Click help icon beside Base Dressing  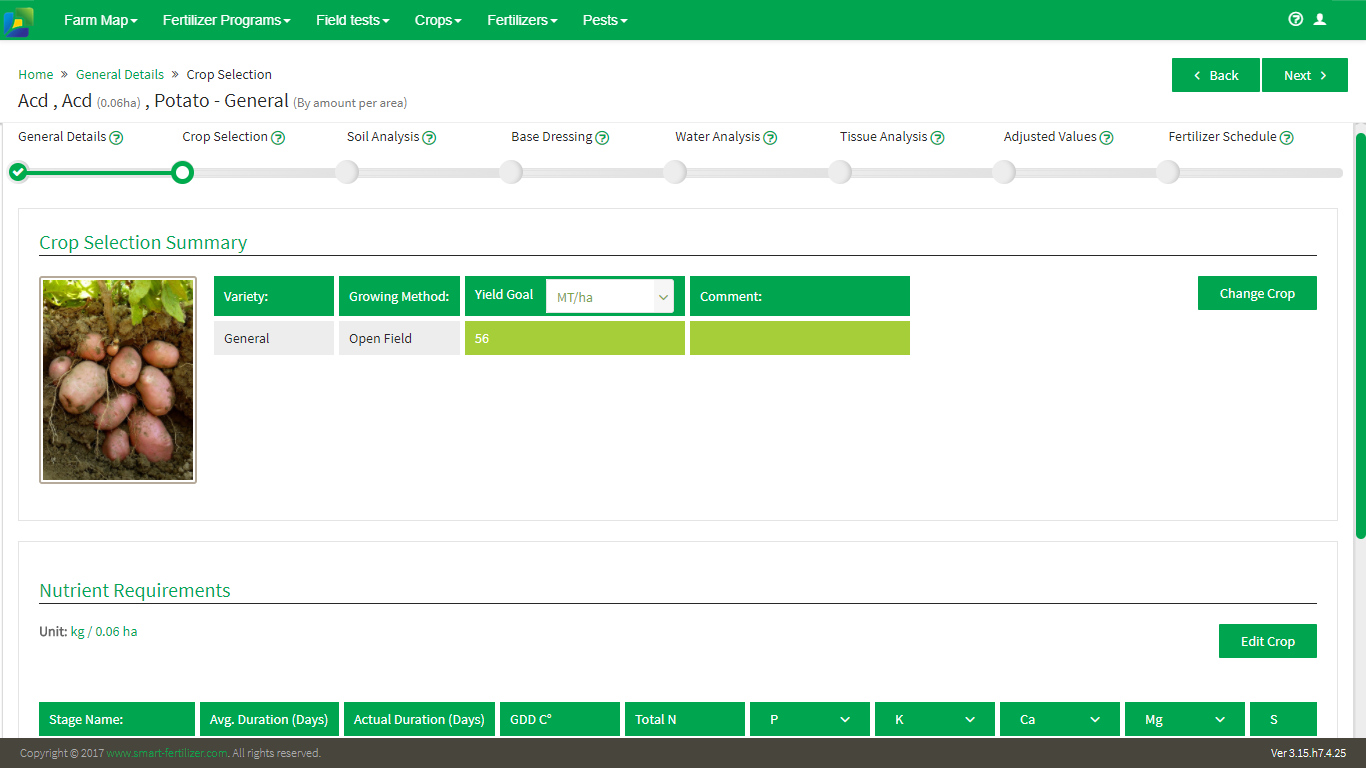602,138
